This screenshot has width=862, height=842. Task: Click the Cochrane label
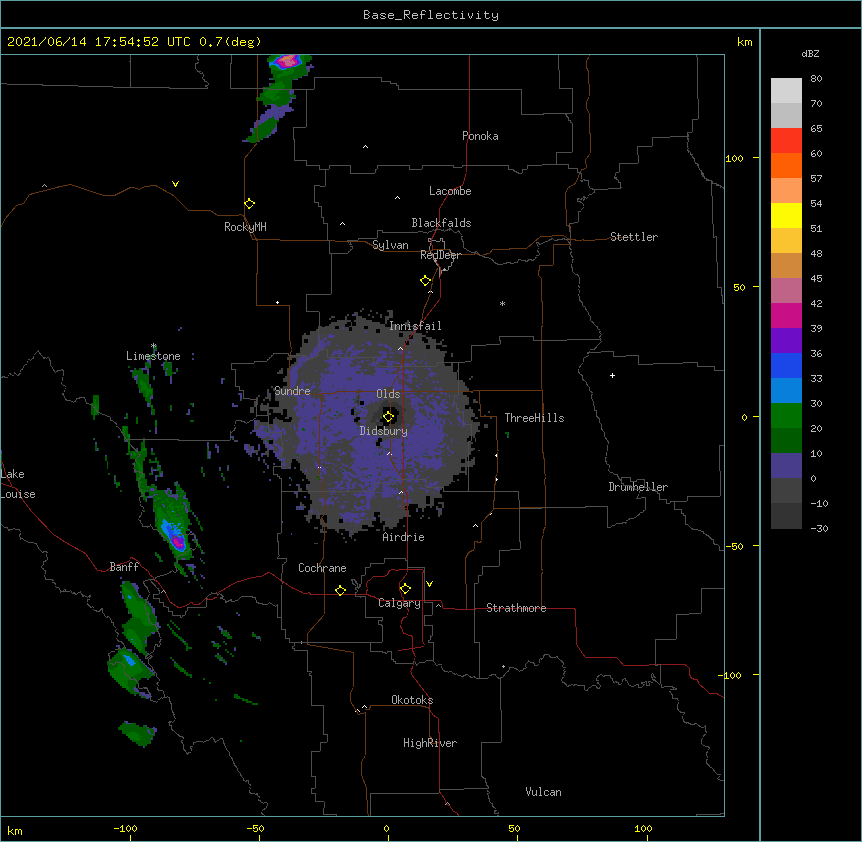[322, 568]
